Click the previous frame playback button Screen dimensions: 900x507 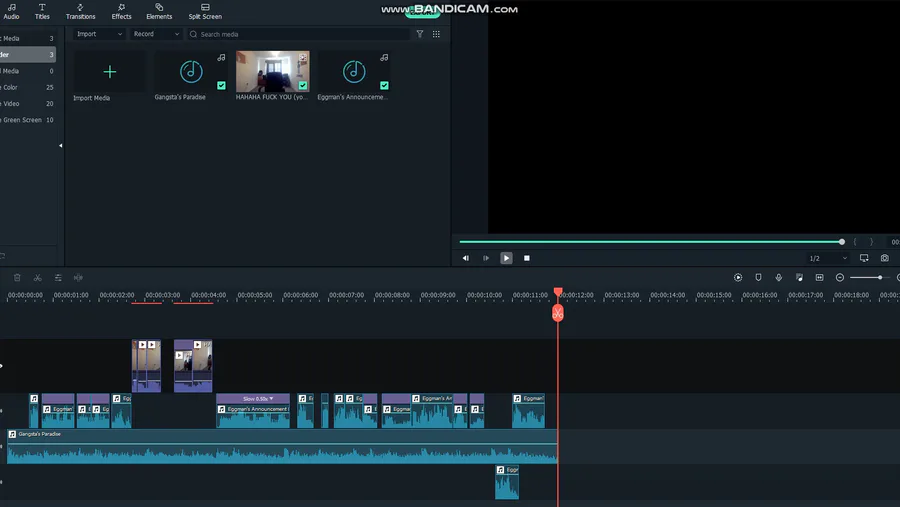(465, 258)
